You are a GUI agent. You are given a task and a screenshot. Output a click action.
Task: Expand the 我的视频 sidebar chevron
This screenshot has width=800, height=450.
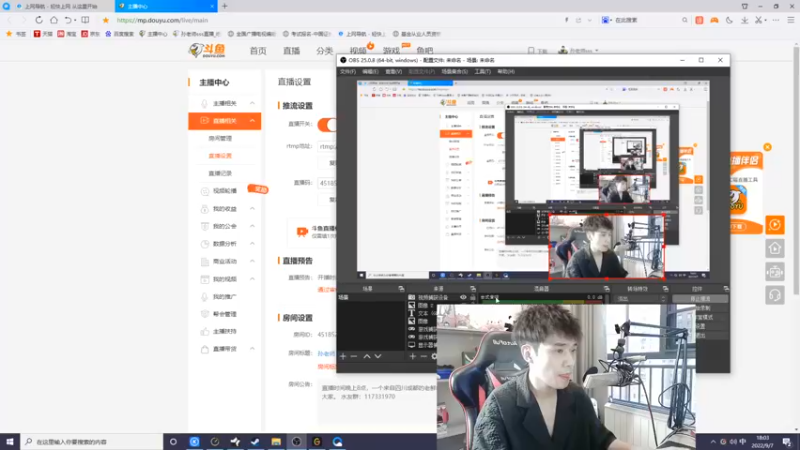[252, 279]
